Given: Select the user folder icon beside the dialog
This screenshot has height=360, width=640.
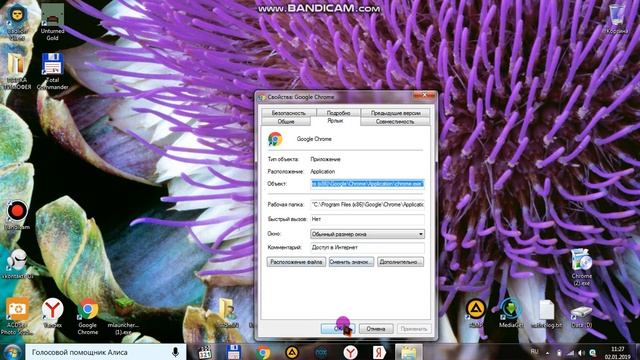Looking at the screenshot, I should coord(228,313).
